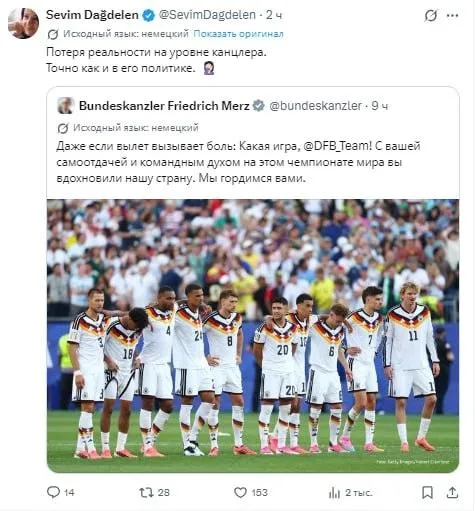Click Friedrich Merz's small avatar
The image size is (475, 511).
pyautogui.click(x=65, y=106)
